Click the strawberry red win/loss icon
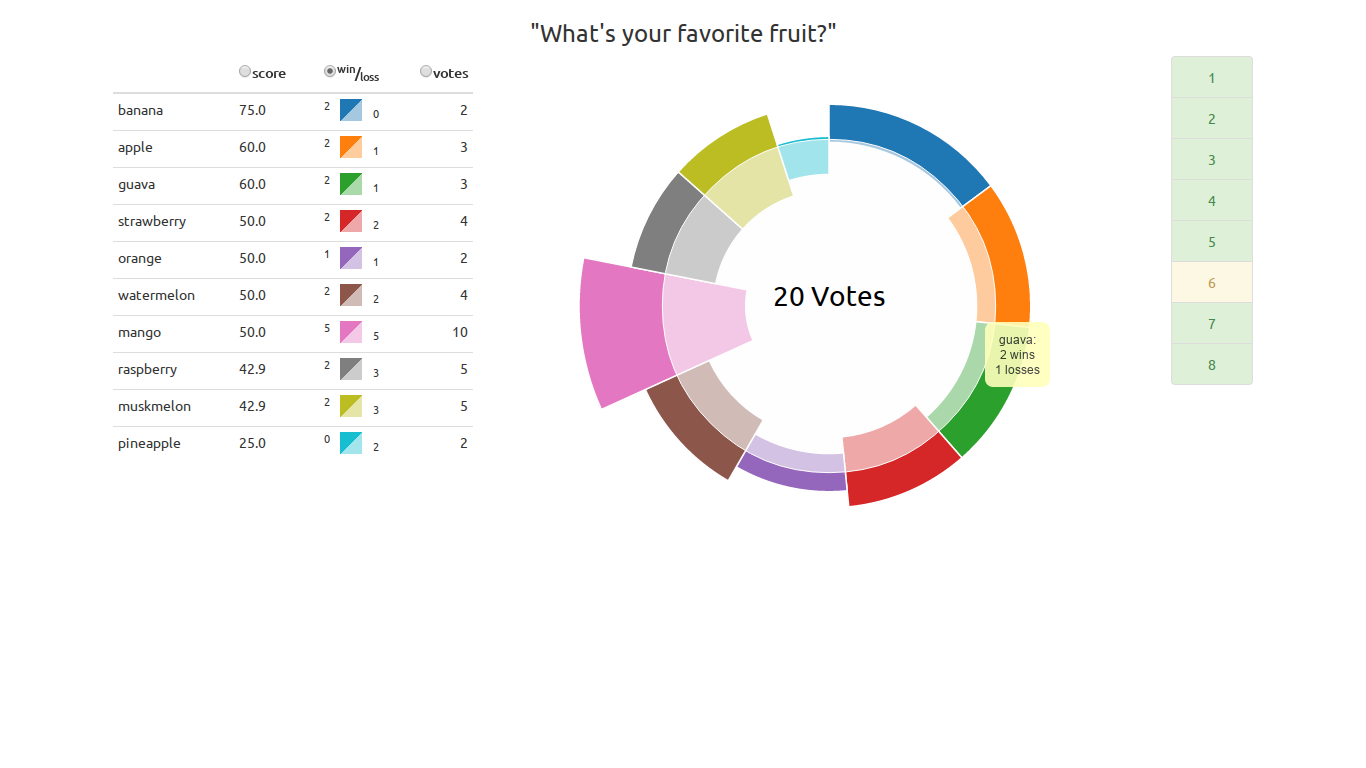This screenshot has height=768, width=1366. pyautogui.click(x=350, y=221)
